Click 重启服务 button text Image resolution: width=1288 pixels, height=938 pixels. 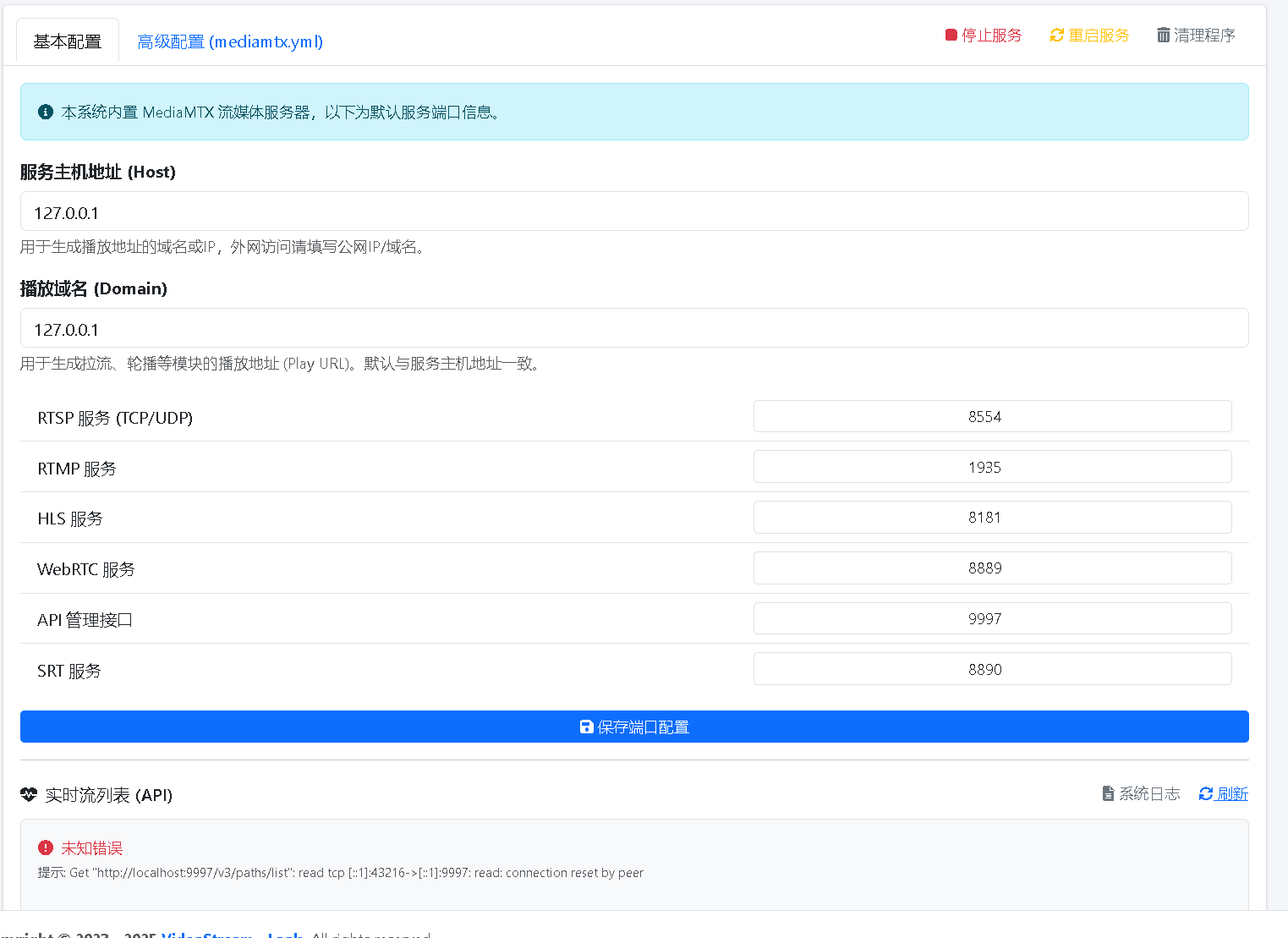coord(1099,35)
